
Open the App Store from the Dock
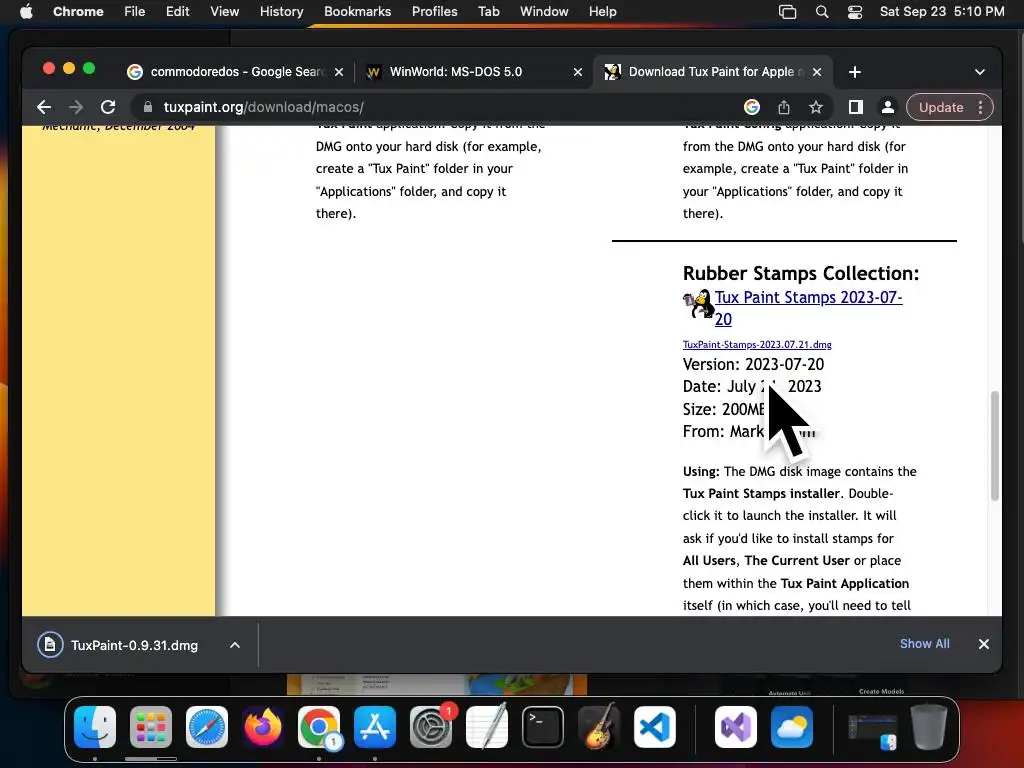[375, 727]
